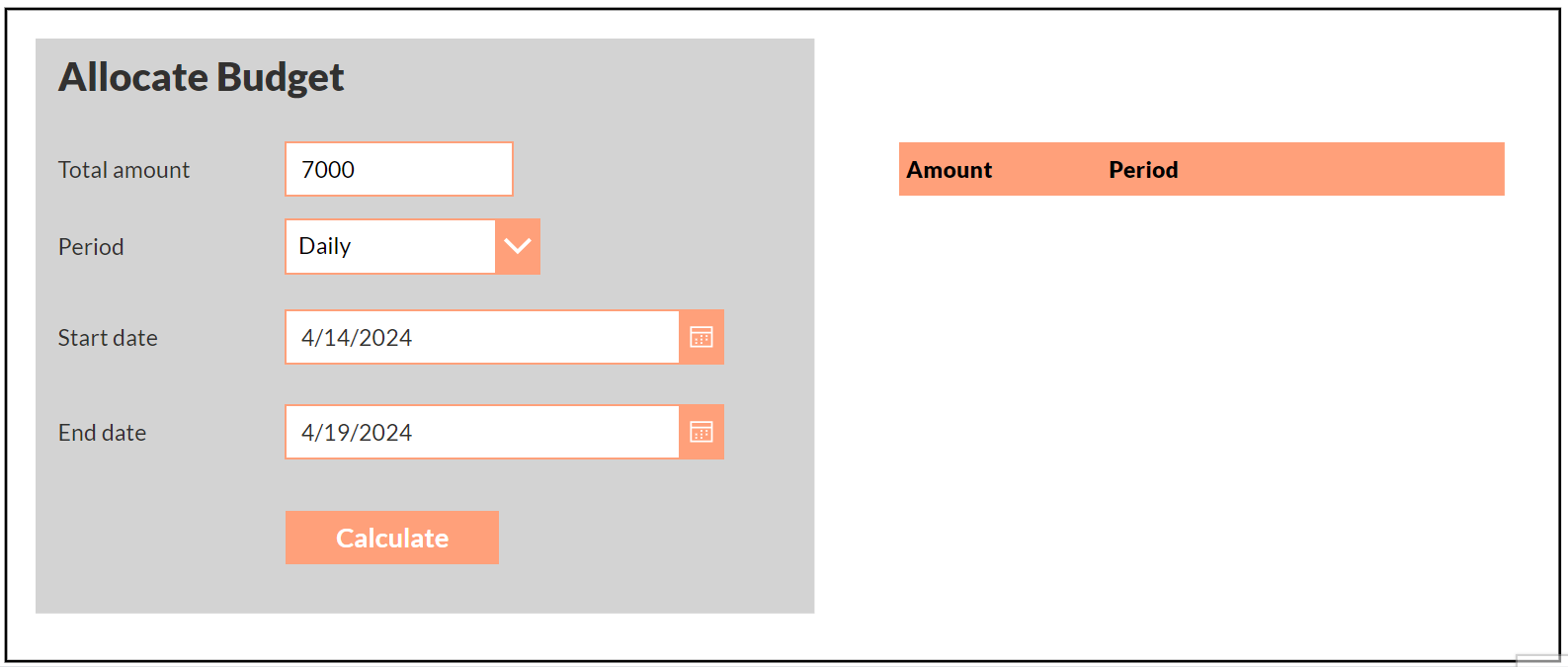Click the Start date label
The image size is (1568, 667).
108,338
